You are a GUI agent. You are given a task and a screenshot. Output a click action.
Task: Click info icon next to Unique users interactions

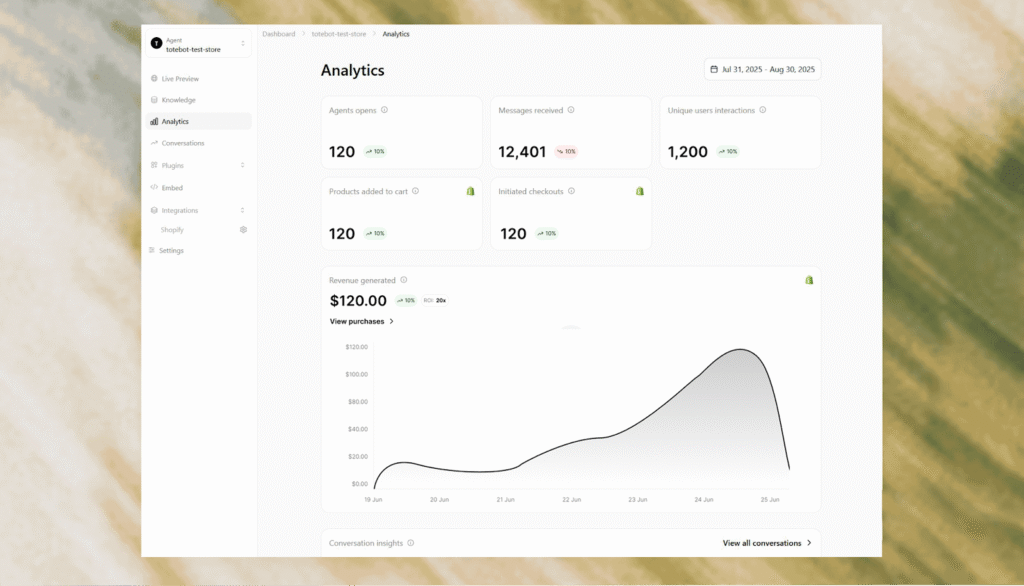(762, 111)
